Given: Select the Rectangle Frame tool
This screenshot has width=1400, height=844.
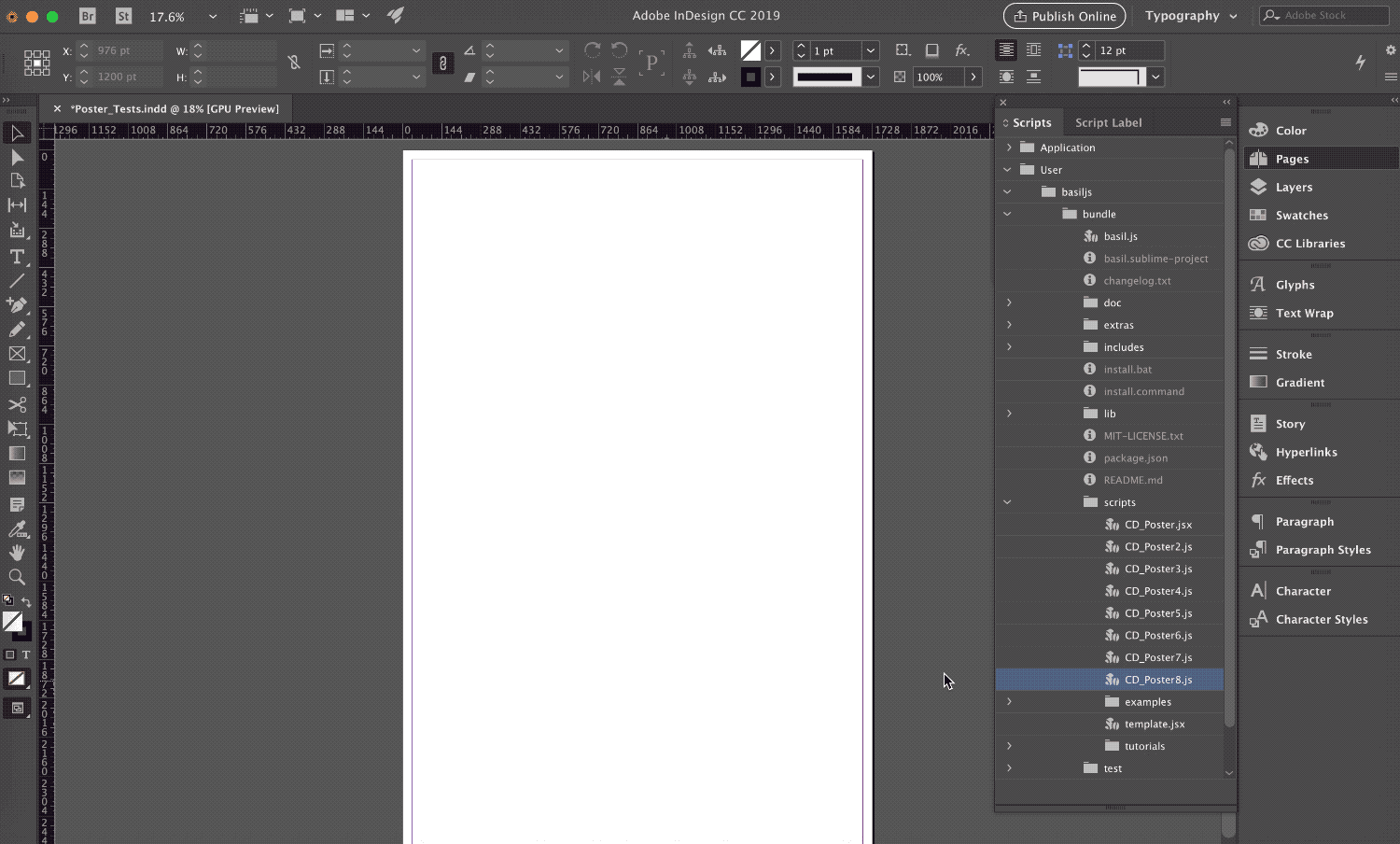Looking at the screenshot, I should (x=17, y=354).
